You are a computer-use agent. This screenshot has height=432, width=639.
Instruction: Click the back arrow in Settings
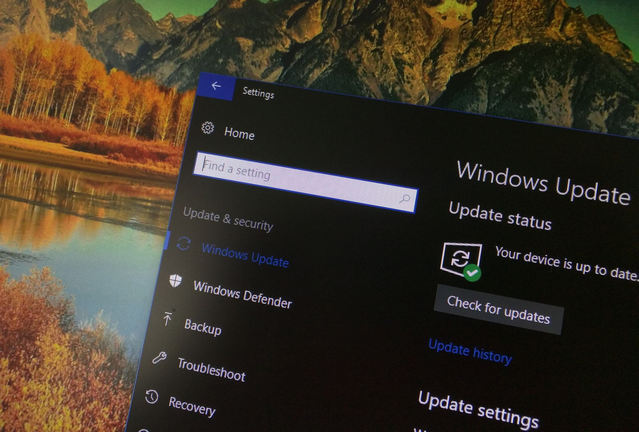click(x=216, y=86)
